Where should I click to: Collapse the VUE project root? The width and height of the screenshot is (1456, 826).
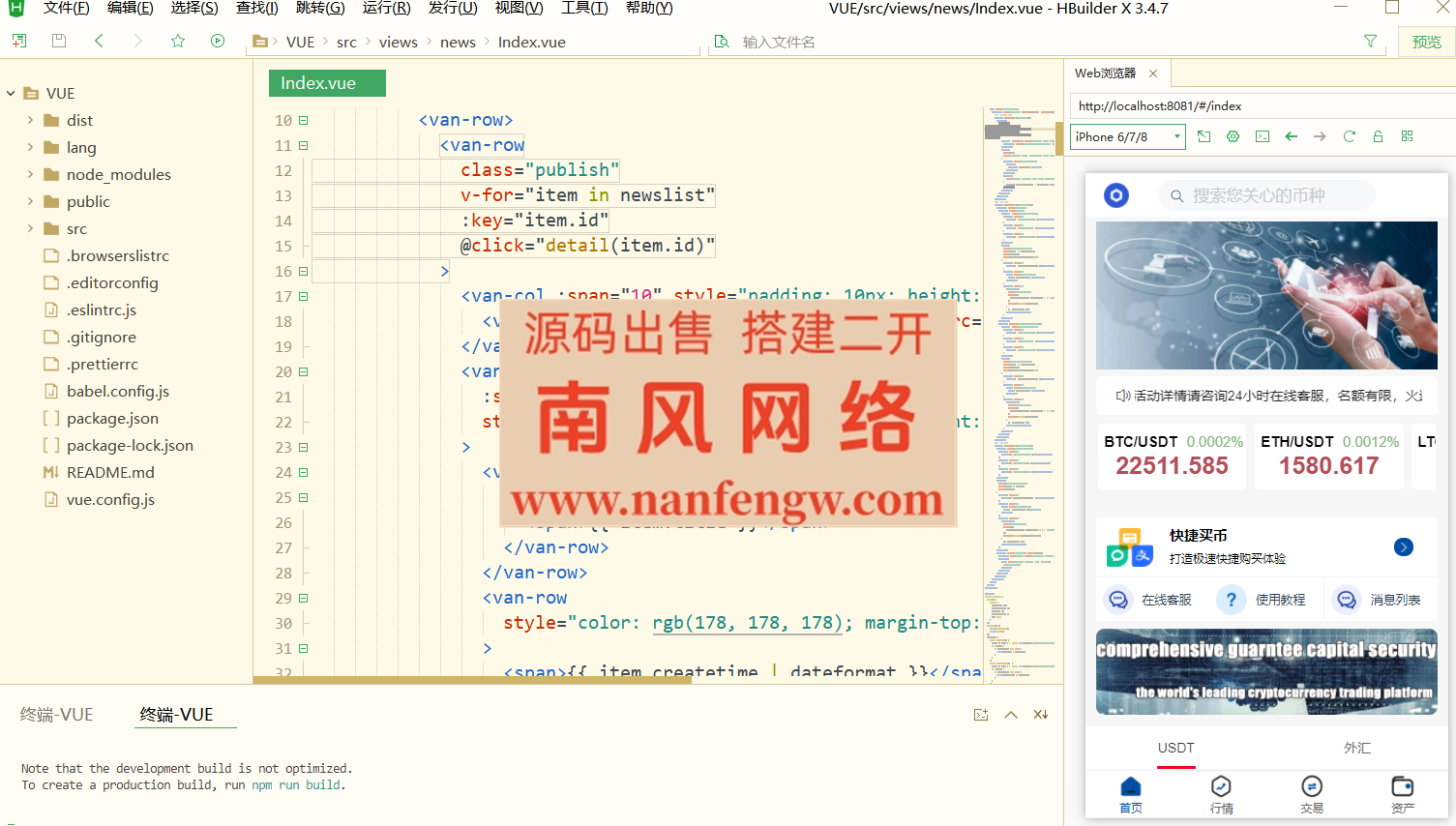11,94
